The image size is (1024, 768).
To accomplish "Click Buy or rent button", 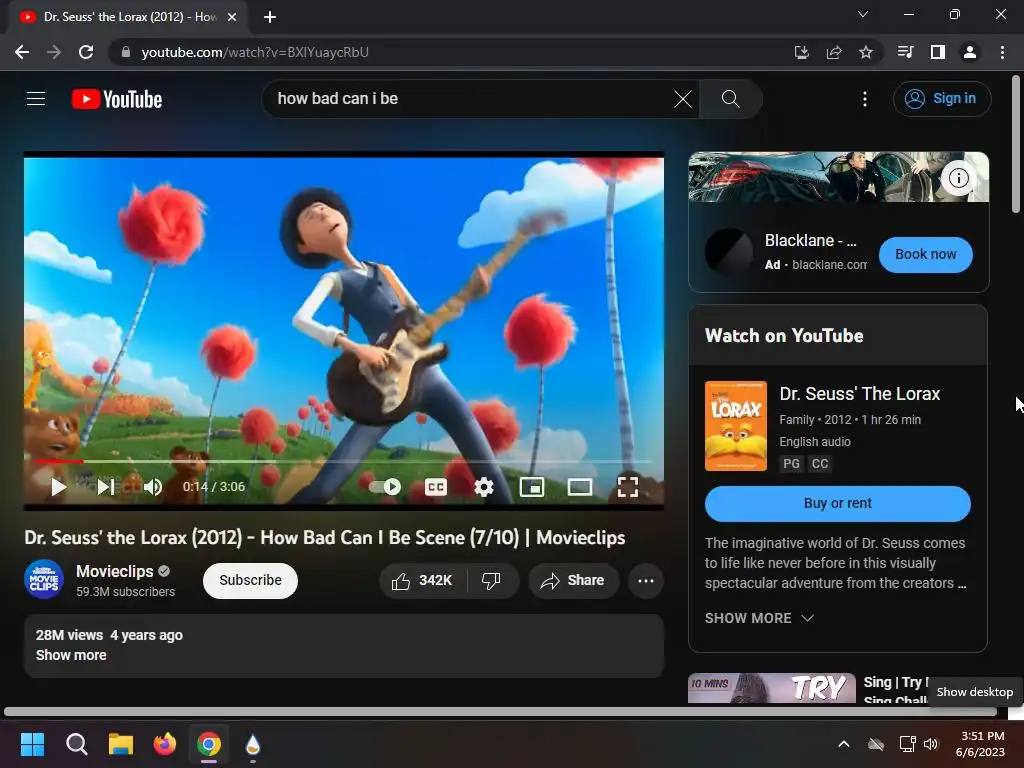I will (837, 504).
